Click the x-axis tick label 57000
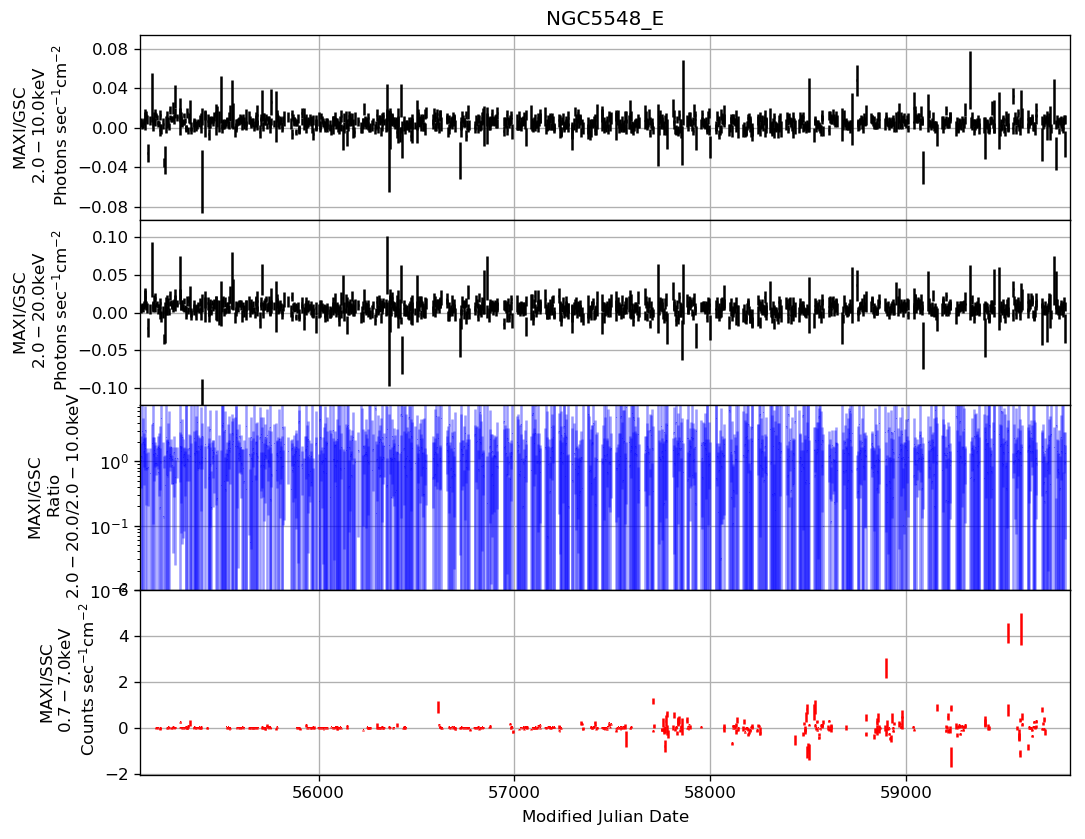The width and height of the screenshot is (1085, 839). tap(515, 791)
